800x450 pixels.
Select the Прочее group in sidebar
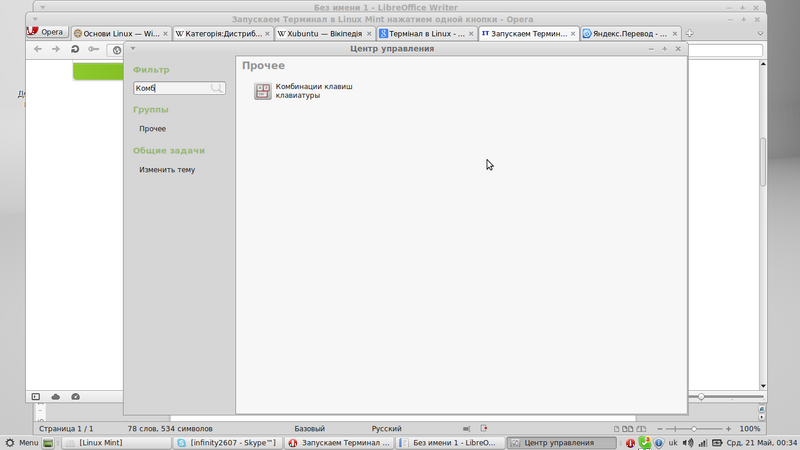(x=153, y=129)
